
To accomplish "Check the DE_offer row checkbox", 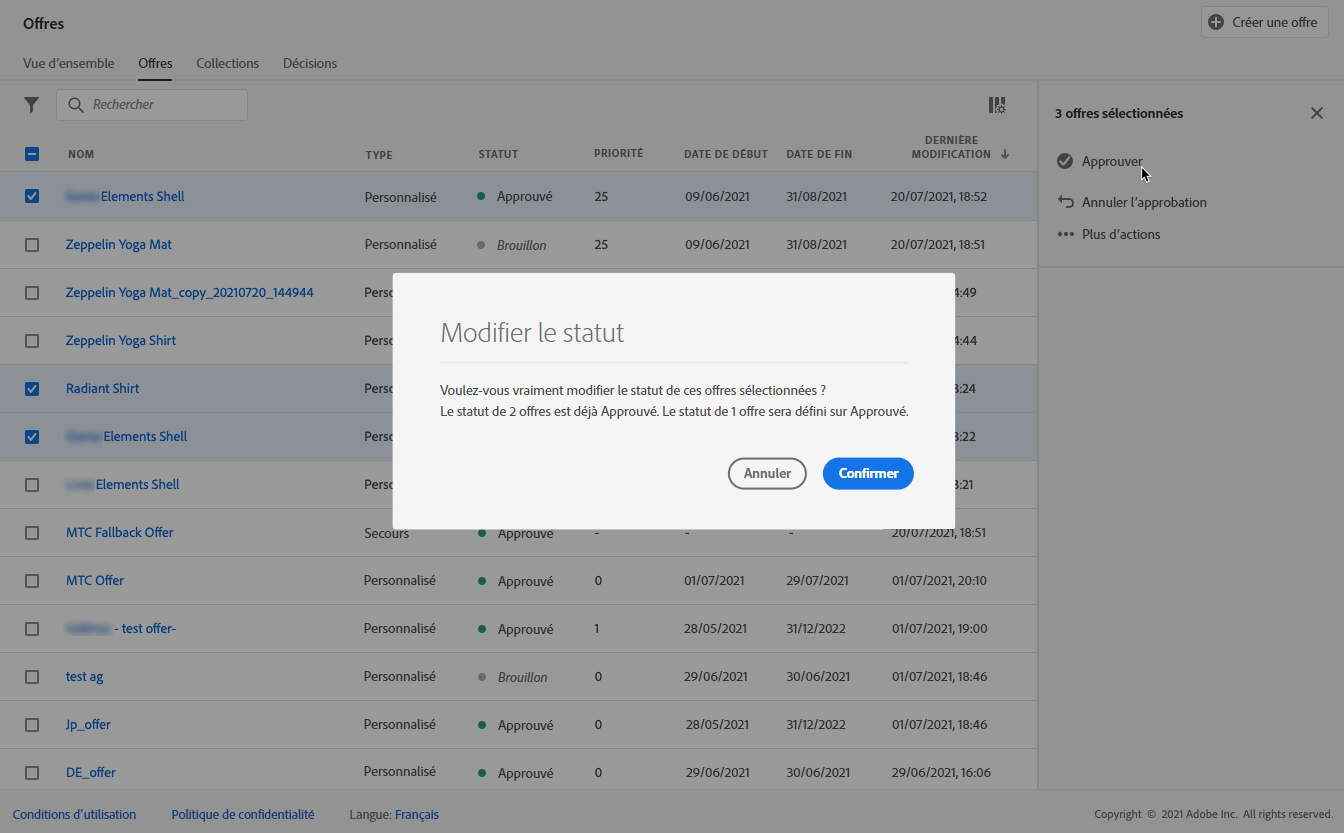I will (32, 773).
